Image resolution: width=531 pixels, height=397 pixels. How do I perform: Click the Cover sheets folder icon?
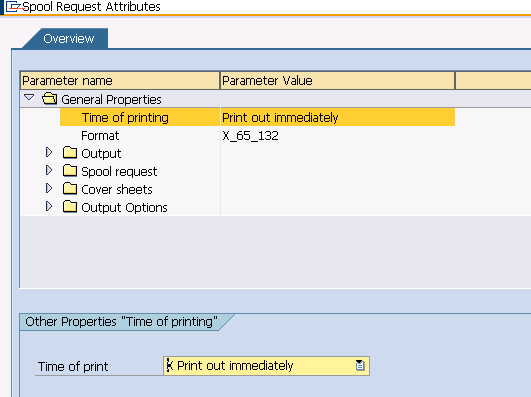70,188
